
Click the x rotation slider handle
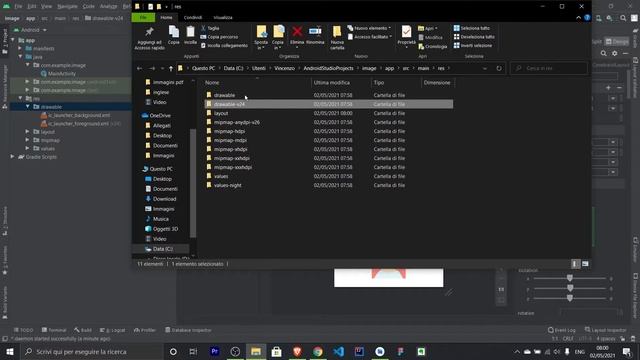(570, 278)
